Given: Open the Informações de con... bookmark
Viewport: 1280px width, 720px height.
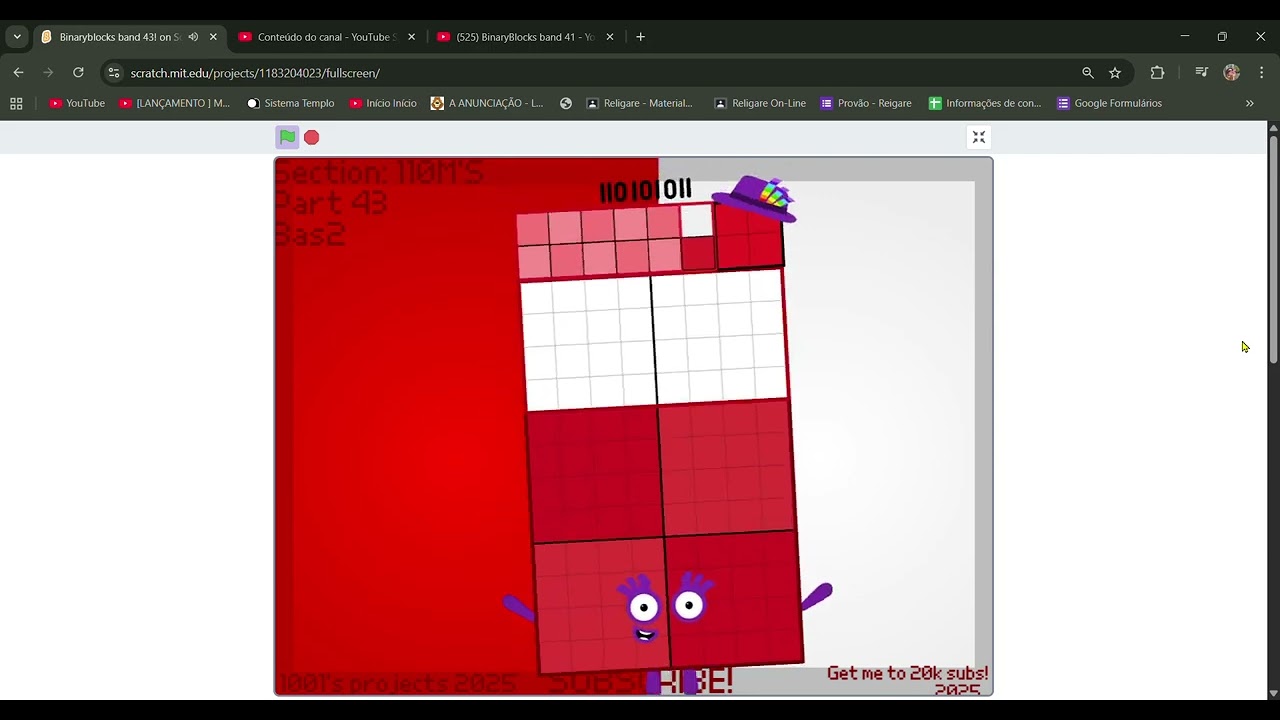Looking at the screenshot, I should click(985, 103).
